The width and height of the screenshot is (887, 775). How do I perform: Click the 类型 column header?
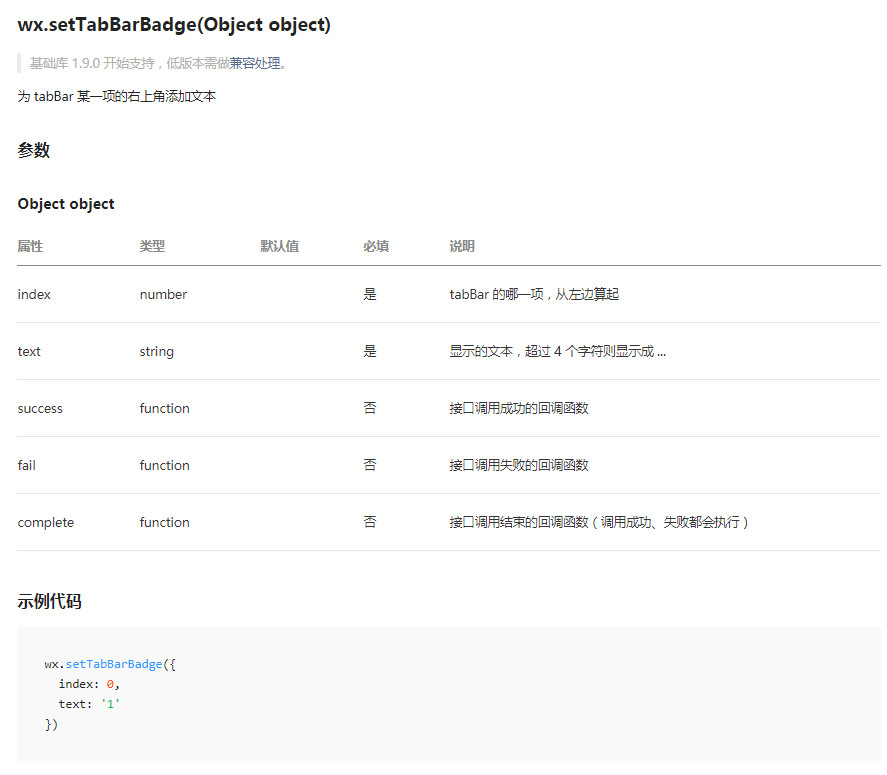(x=152, y=246)
